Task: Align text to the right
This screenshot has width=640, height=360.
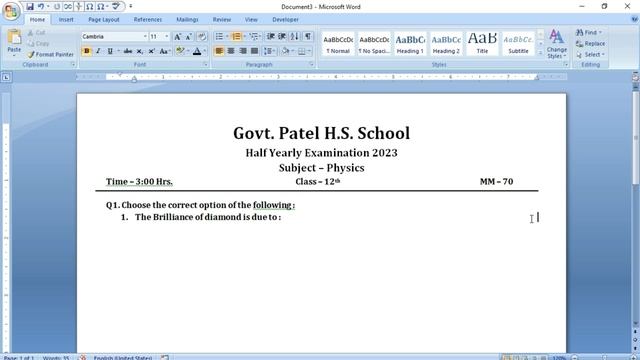Action: (x=243, y=51)
